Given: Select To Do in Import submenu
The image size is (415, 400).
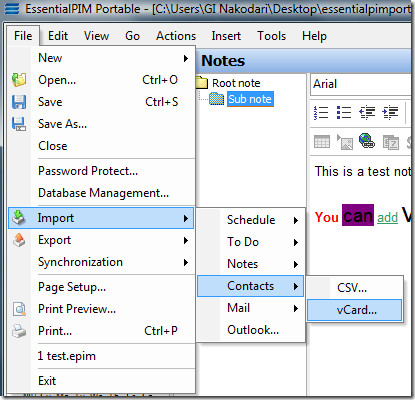Looking at the screenshot, I should pyautogui.click(x=251, y=242).
